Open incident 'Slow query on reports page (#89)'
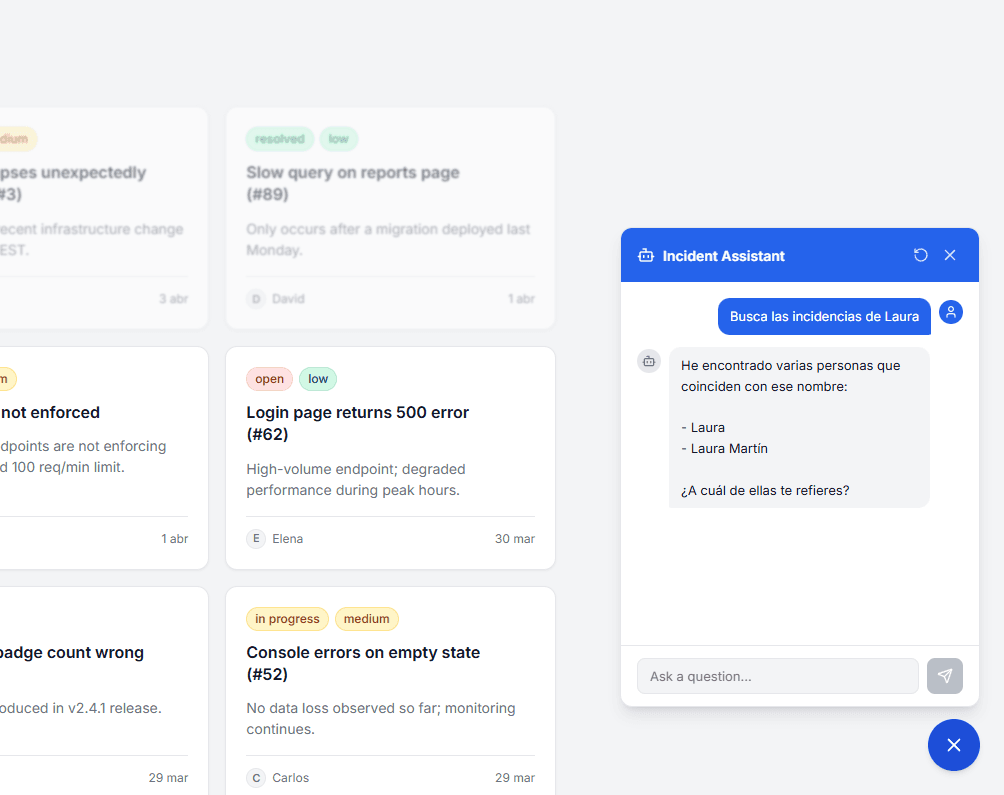The width and height of the screenshot is (1004, 795). [x=352, y=183]
